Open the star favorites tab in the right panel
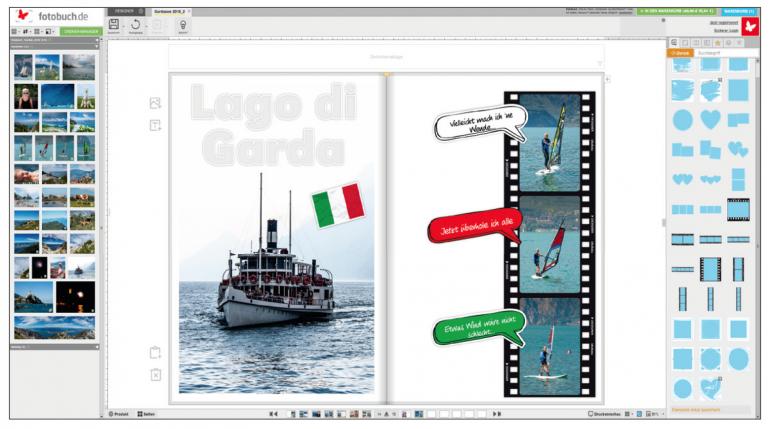 coord(717,43)
